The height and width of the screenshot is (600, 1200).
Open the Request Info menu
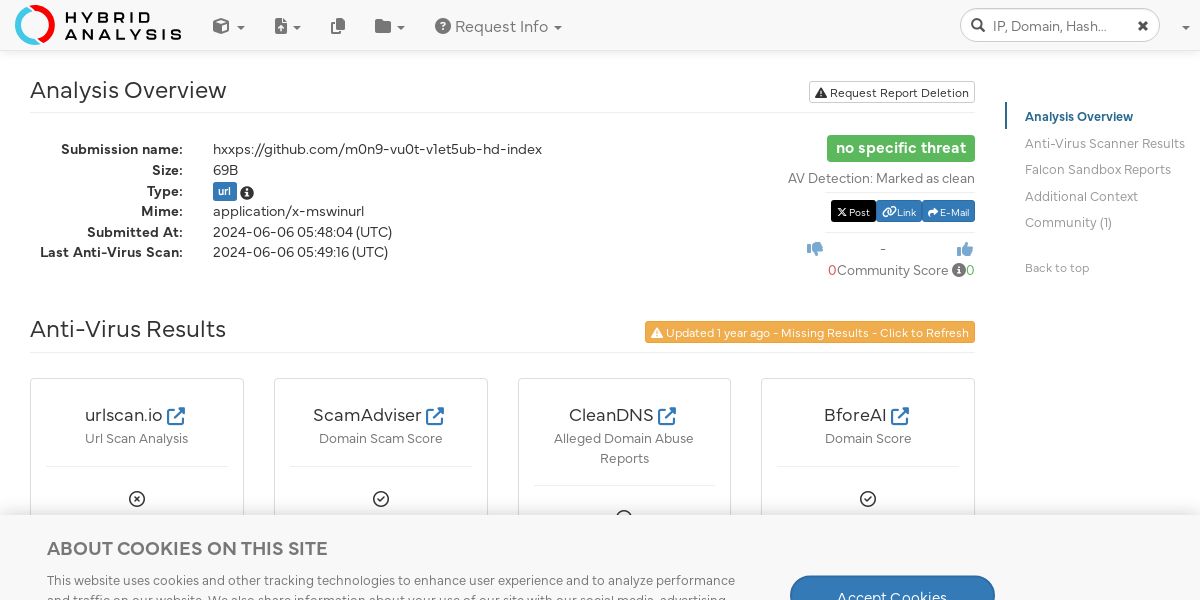(498, 26)
